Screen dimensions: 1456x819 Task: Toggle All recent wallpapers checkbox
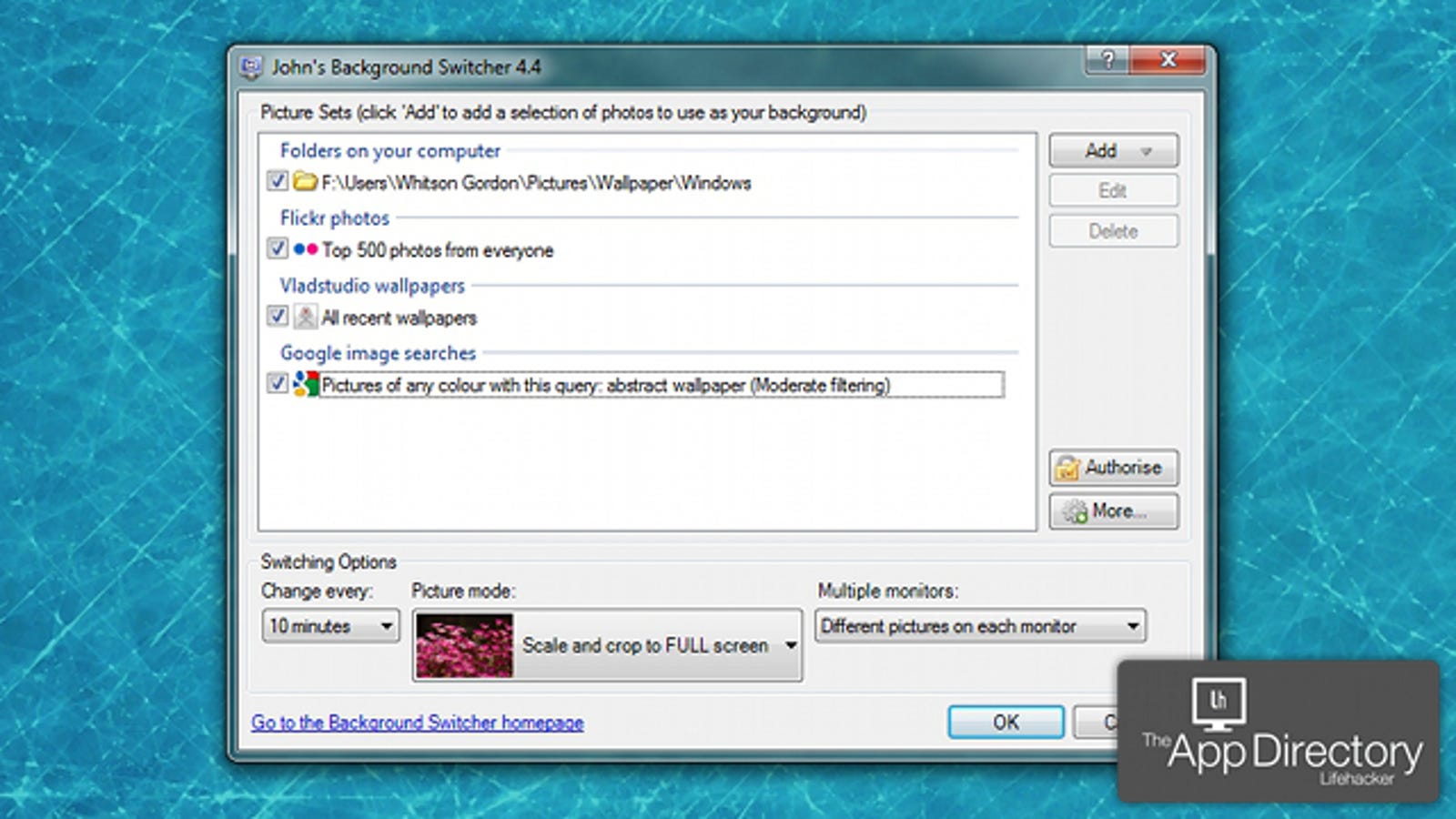[x=278, y=316]
